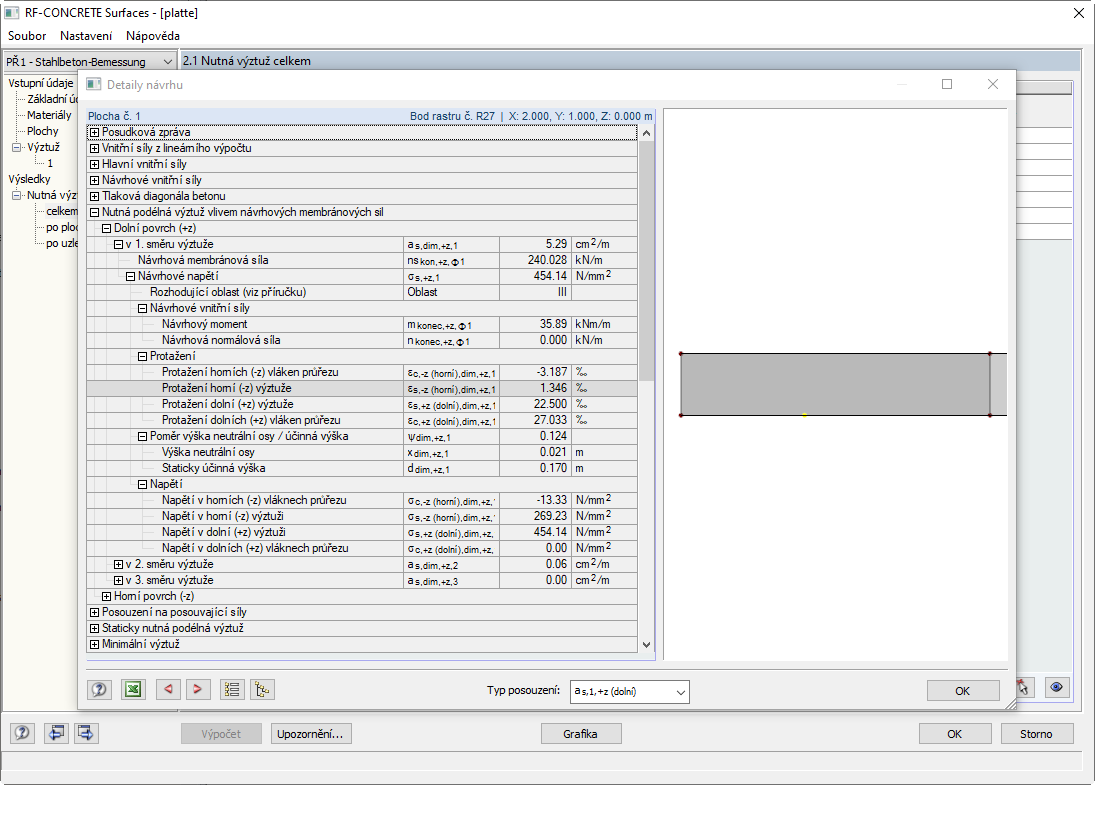The width and height of the screenshot is (1095, 821).
Task: Expand Posudková zpráva row
Action: tap(94, 132)
